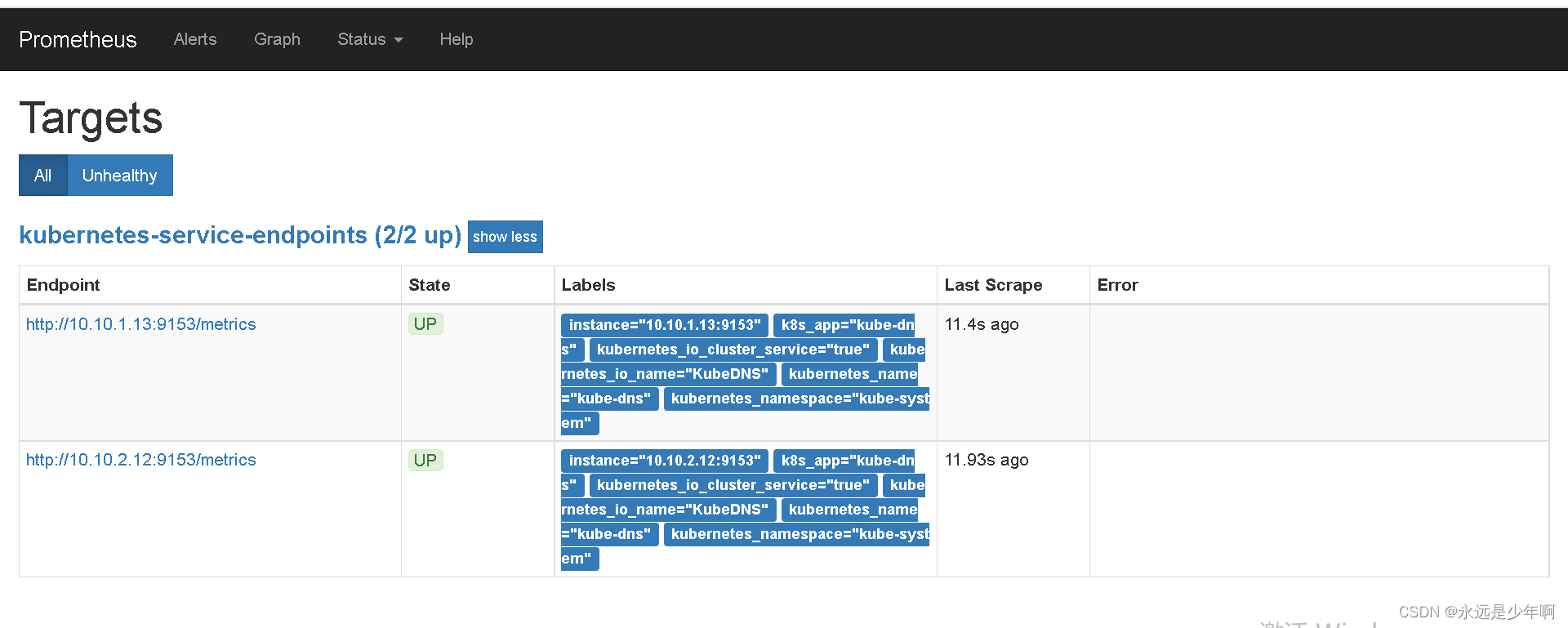Click the UP state badge for 10.10.1.13
The height and width of the screenshot is (628, 1568).
pyautogui.click(x=425, y=324)
